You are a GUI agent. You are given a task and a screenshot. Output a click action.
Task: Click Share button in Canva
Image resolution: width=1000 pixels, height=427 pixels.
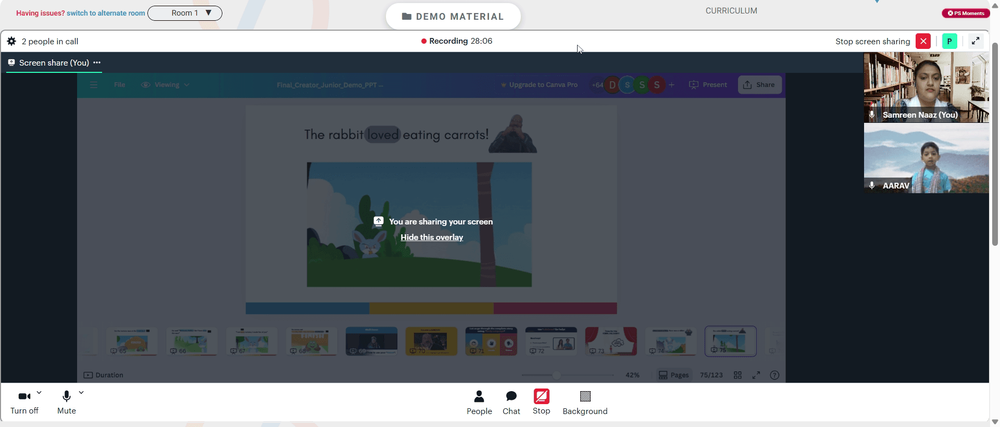point(759,85)
